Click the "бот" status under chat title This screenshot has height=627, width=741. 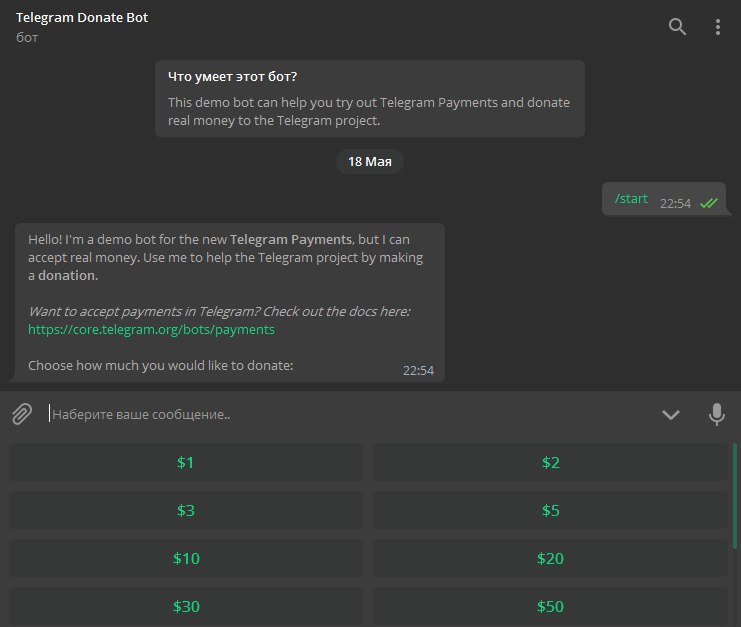[x=27, y=37]
